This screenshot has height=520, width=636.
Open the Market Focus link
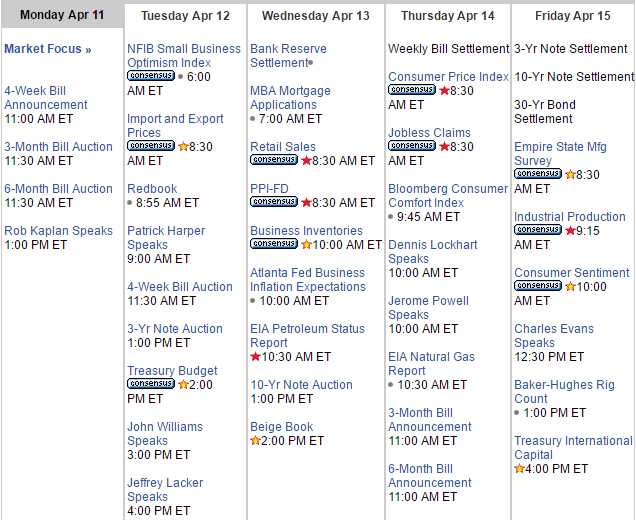(47, 49)
